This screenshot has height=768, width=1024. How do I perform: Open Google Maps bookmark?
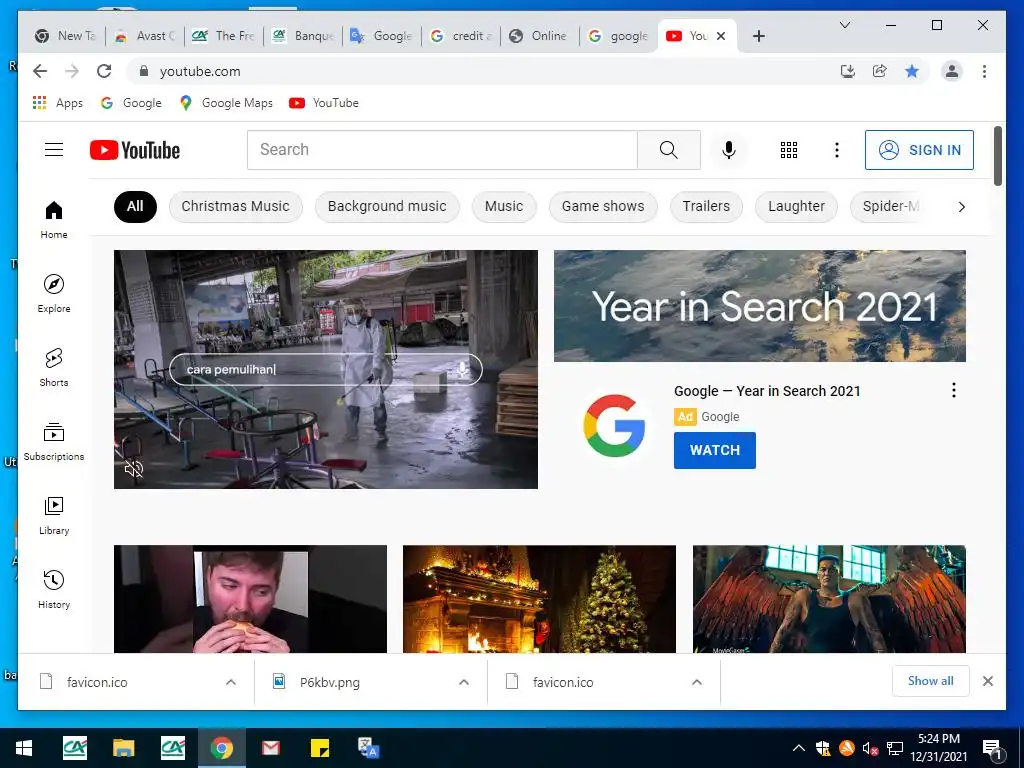point(226,103)
